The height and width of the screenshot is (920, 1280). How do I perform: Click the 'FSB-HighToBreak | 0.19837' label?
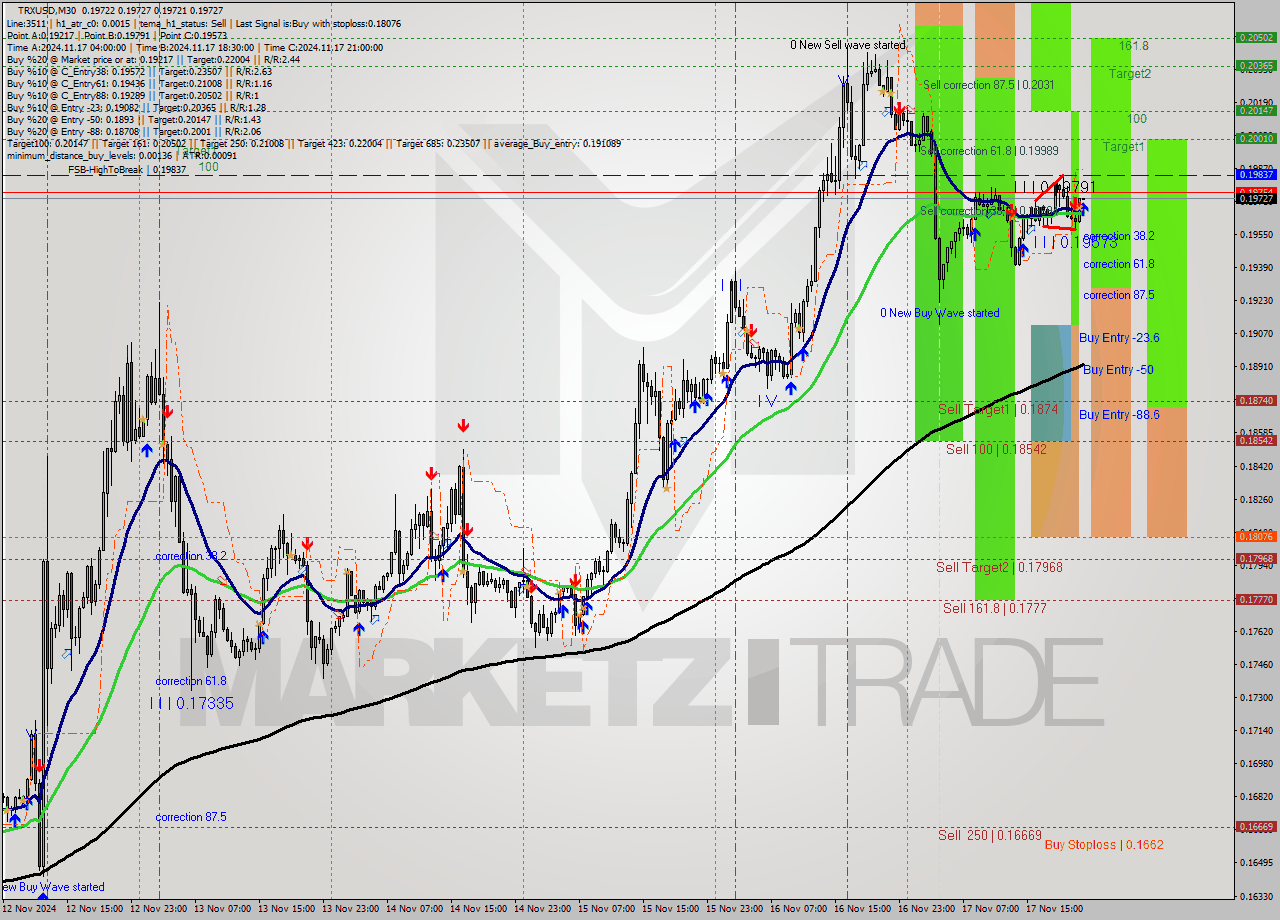click(127, 170)
